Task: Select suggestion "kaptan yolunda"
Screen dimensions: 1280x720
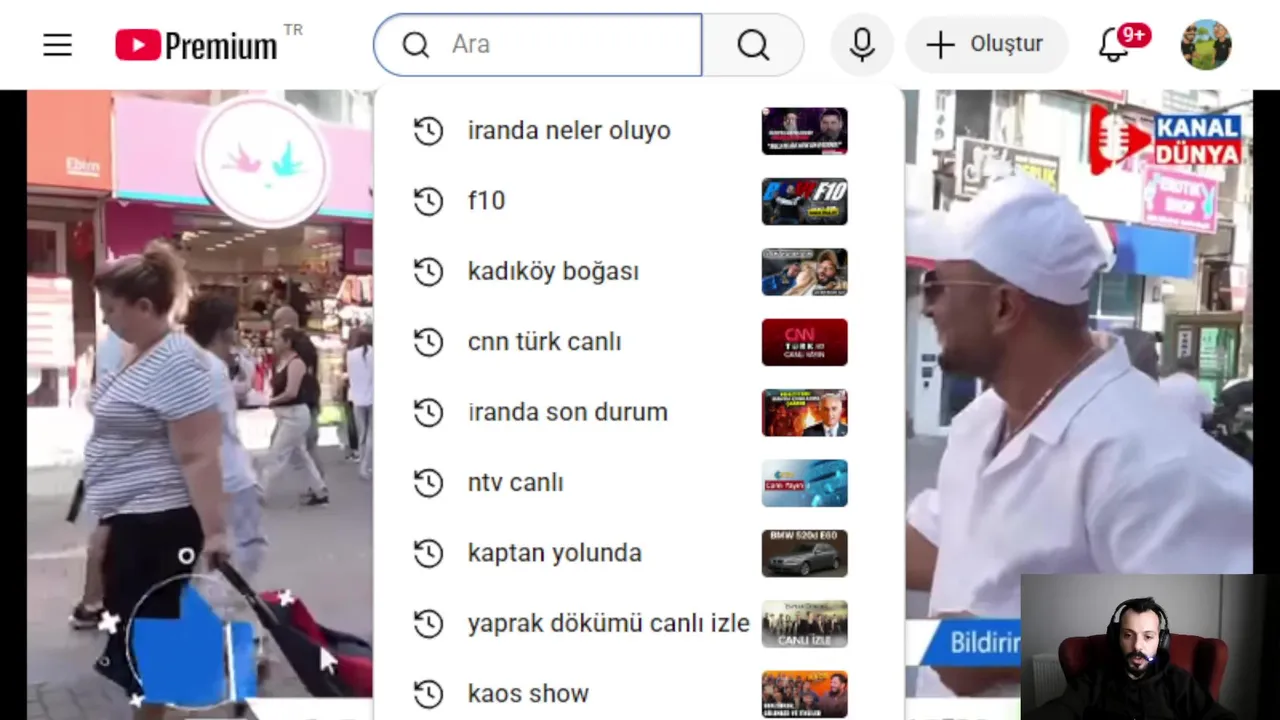Action: [638, 553]
